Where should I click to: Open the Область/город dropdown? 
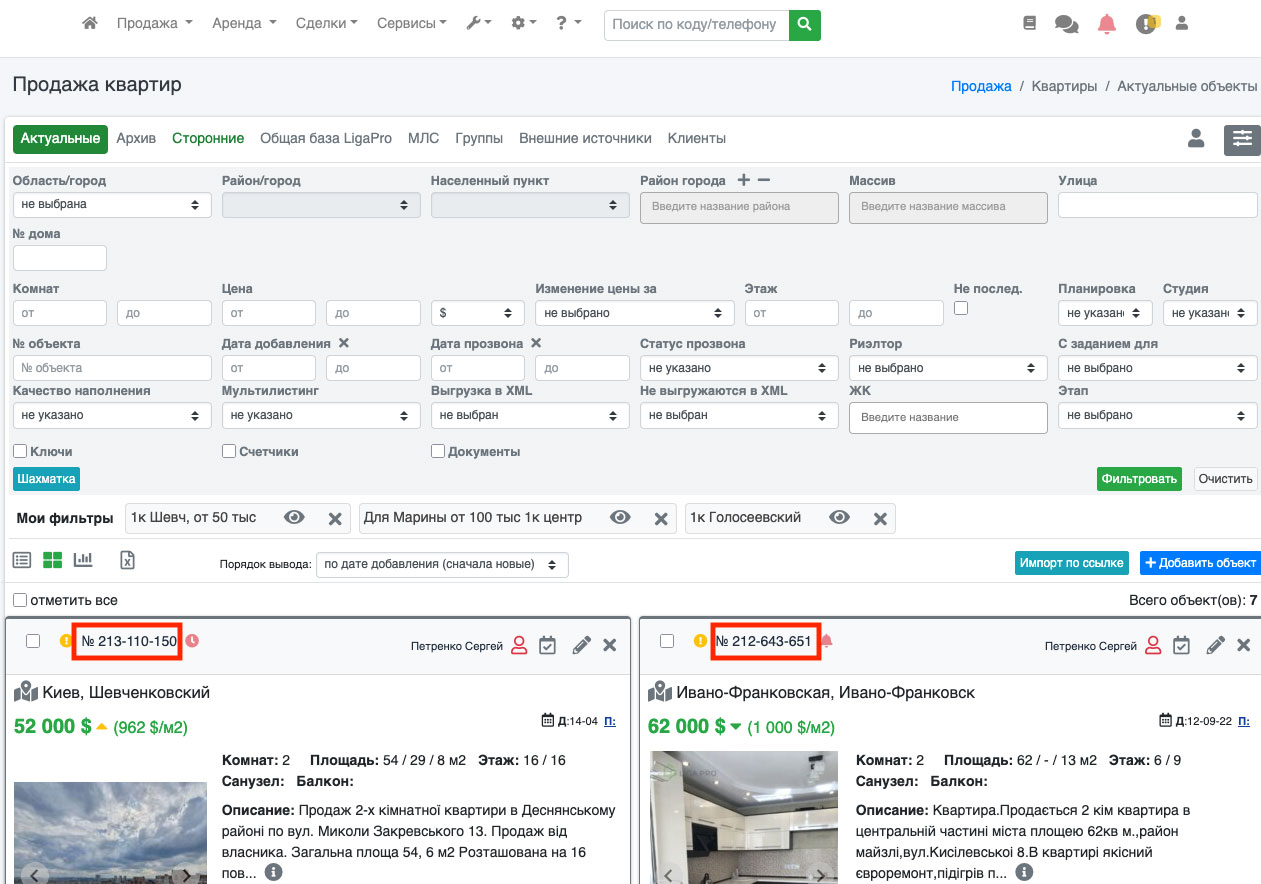[112, 205]
